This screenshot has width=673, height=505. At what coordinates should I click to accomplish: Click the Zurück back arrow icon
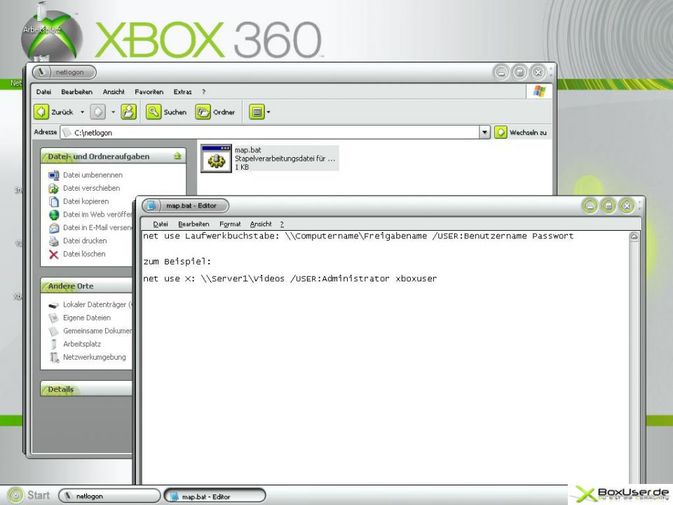41,112
